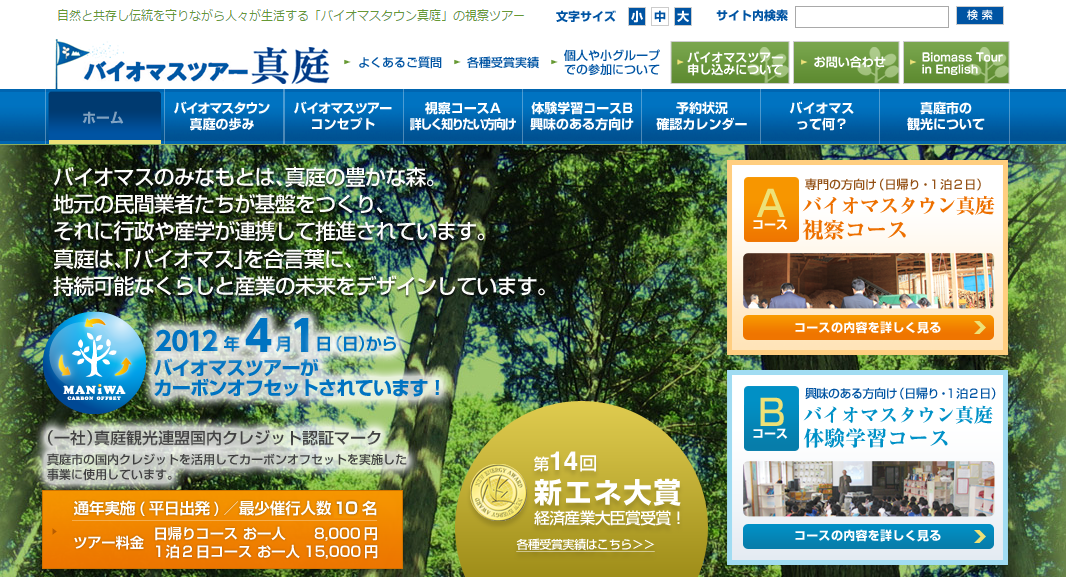This screenshot has height=577, width=1066.
Task: Click the バイオマスツアー真庭 site logo
Action: point(193,63)
